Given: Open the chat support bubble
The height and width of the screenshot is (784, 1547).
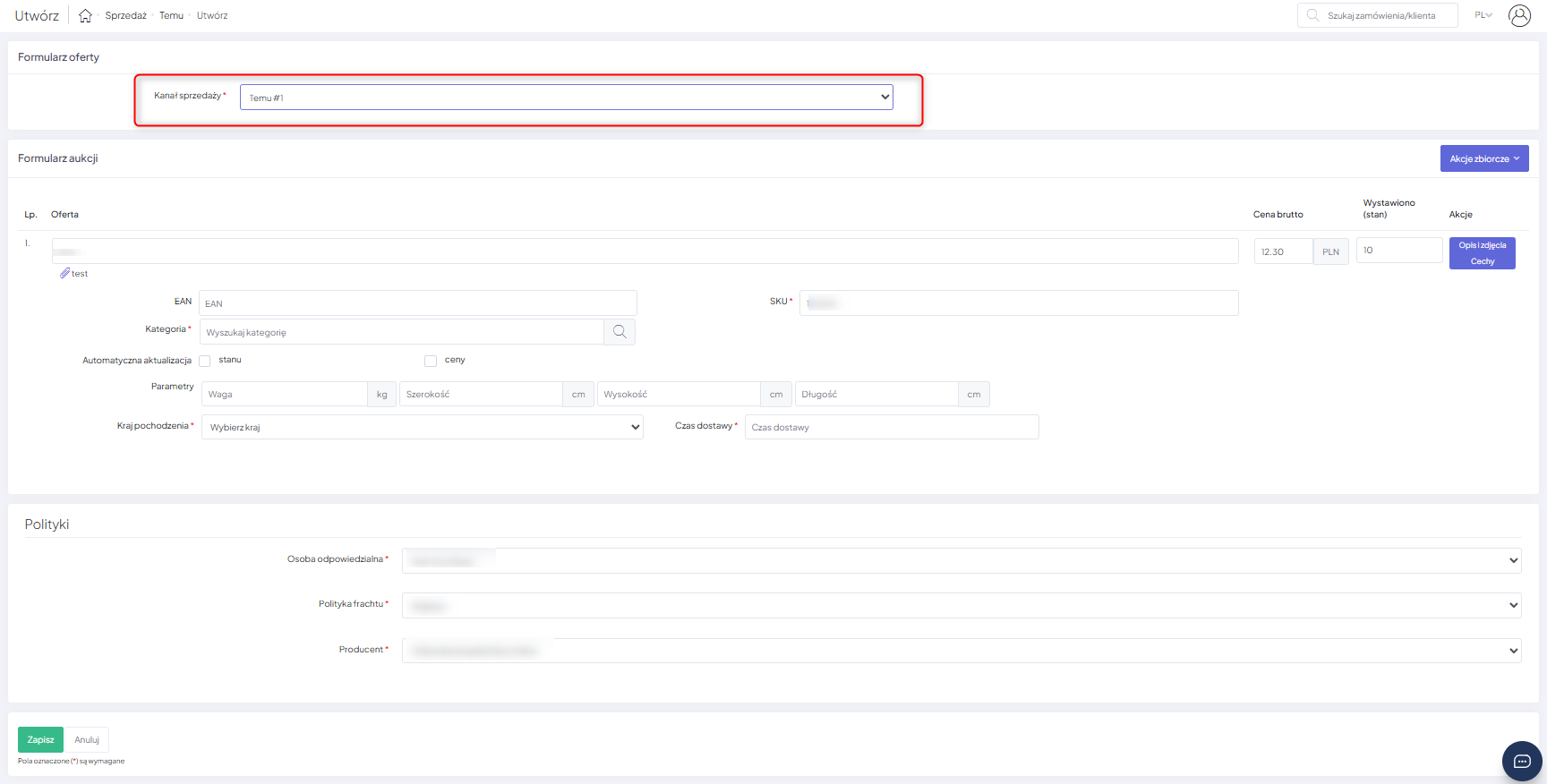Looking at the screenshot, I should 1522,761.
